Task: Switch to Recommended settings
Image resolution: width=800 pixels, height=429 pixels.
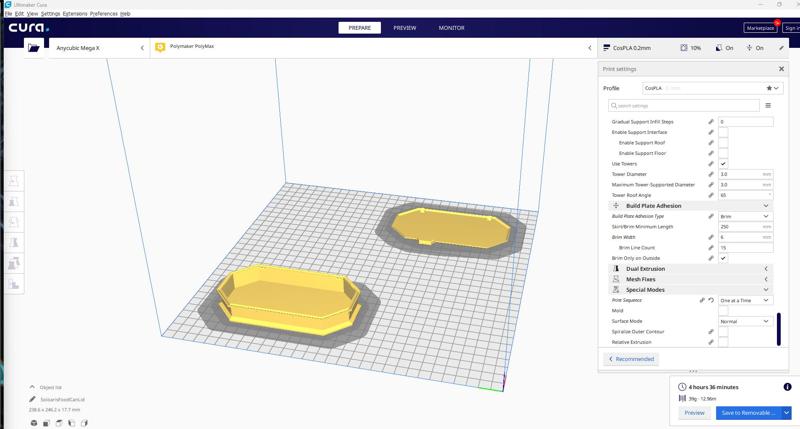Action: pyautogui.click(x=631, y=359)
